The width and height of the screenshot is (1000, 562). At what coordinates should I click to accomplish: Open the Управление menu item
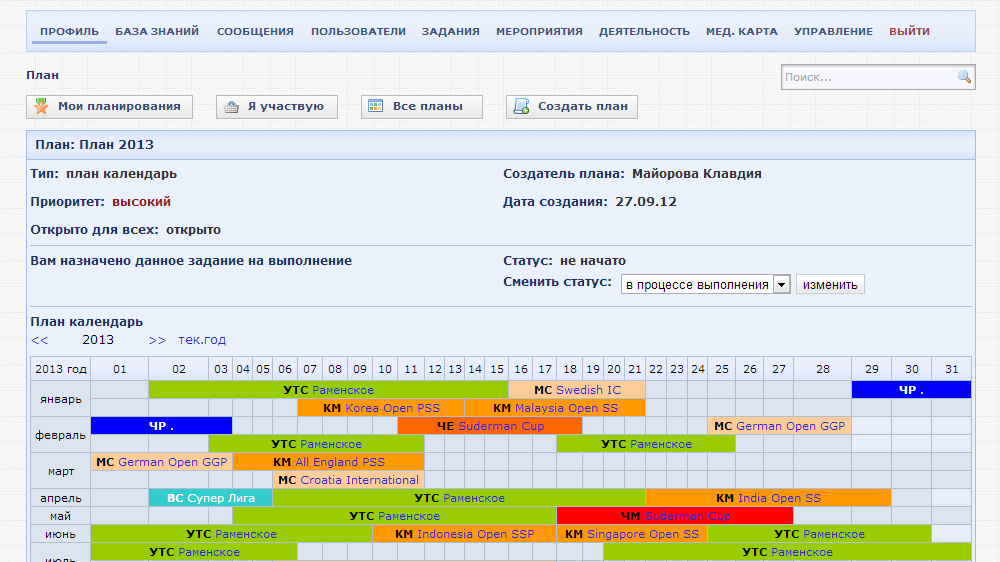pyautogui.click(x=833, y=31)
